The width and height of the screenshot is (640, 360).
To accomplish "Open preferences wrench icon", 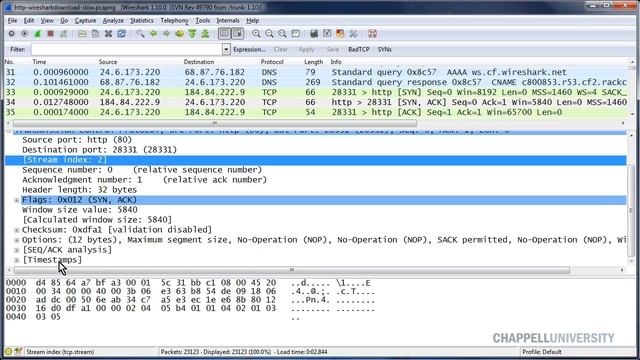I will click(353, 34).
